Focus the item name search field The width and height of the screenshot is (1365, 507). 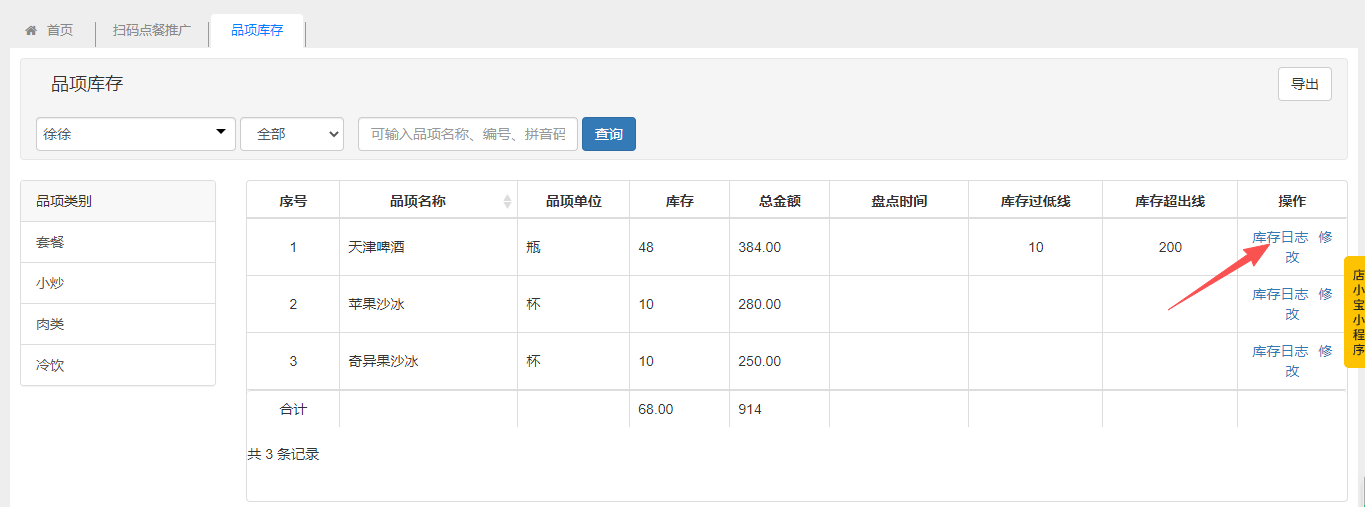[468, 134]
